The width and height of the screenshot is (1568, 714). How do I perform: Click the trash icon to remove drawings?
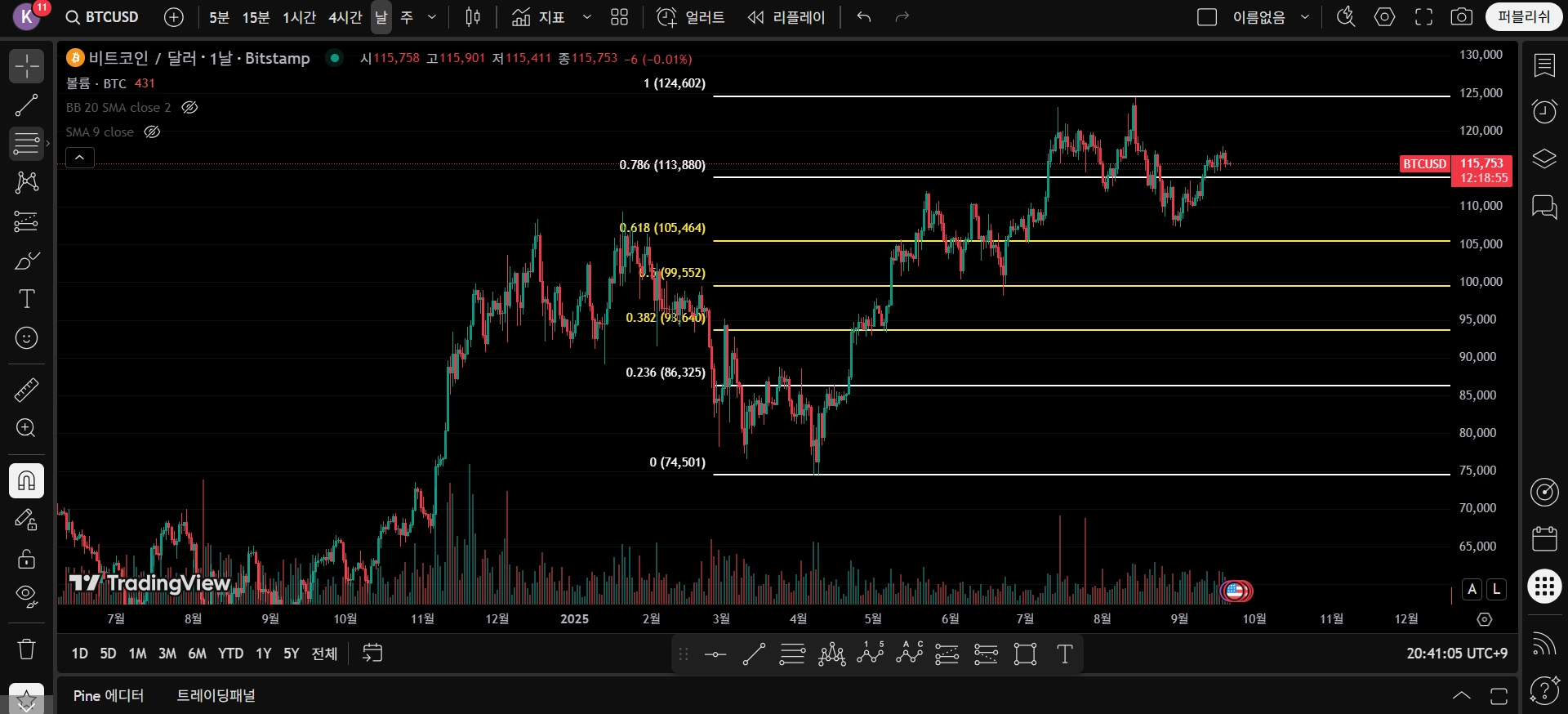click(26, 649)
